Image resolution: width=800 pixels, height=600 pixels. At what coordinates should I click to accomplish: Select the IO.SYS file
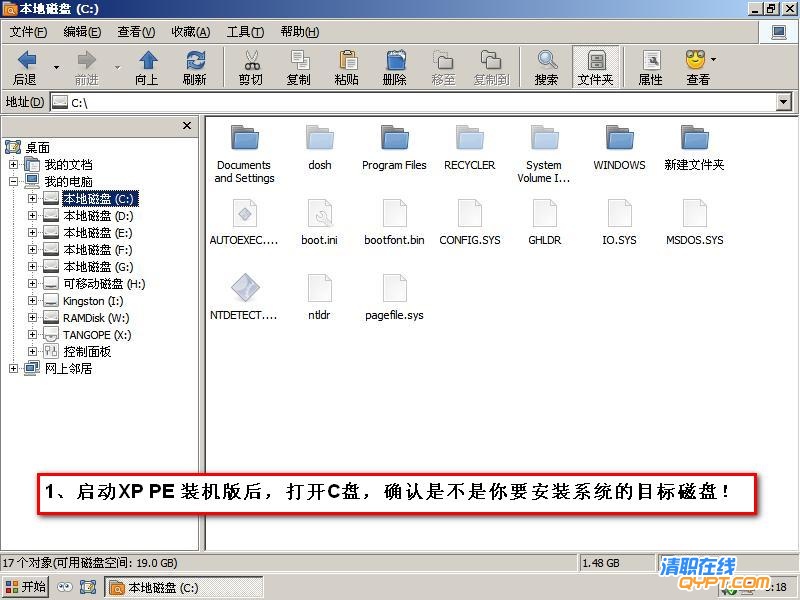(x=619, y=222)
